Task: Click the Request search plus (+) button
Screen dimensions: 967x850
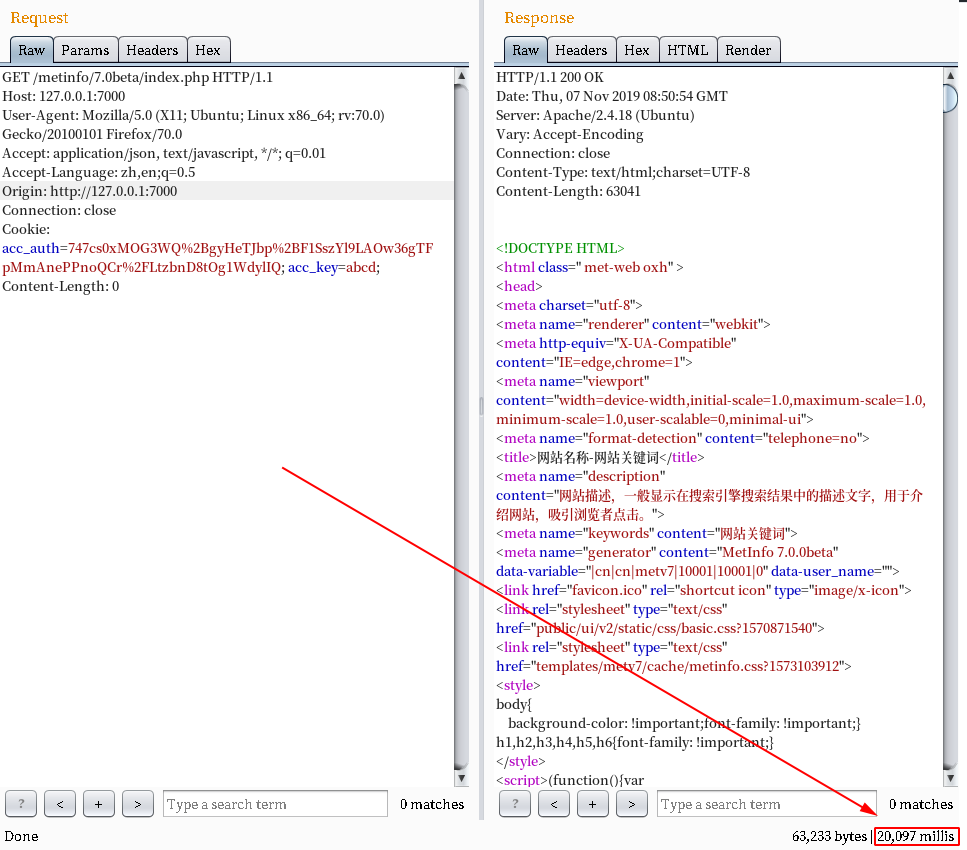Action: click(99, 804)
